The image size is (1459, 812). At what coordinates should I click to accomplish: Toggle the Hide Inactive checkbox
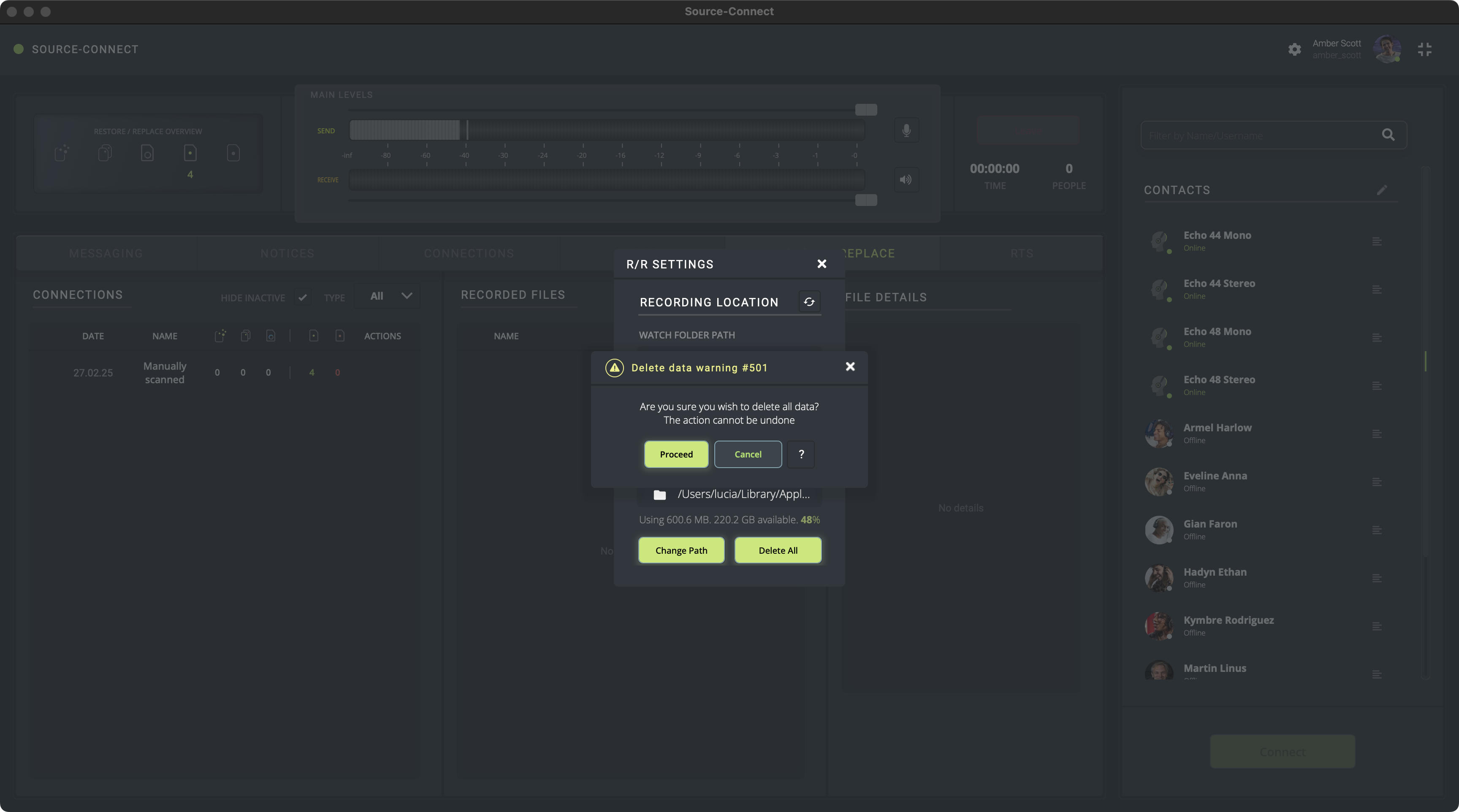point(302,297)
